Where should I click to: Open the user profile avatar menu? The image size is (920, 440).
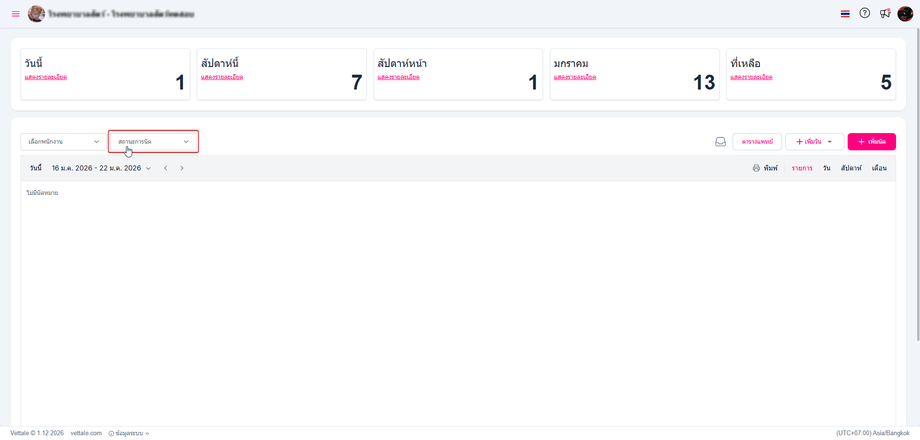pyautogui.click(x=905, y=13)
